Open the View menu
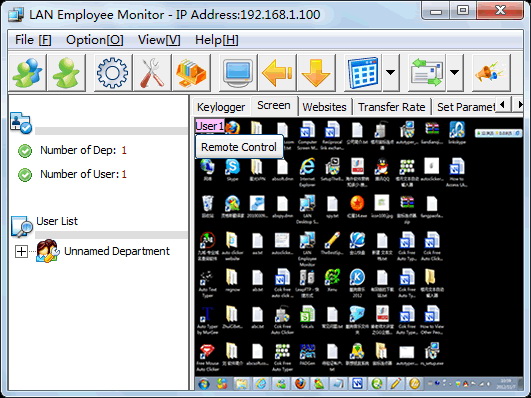 [x=159, y=40]
